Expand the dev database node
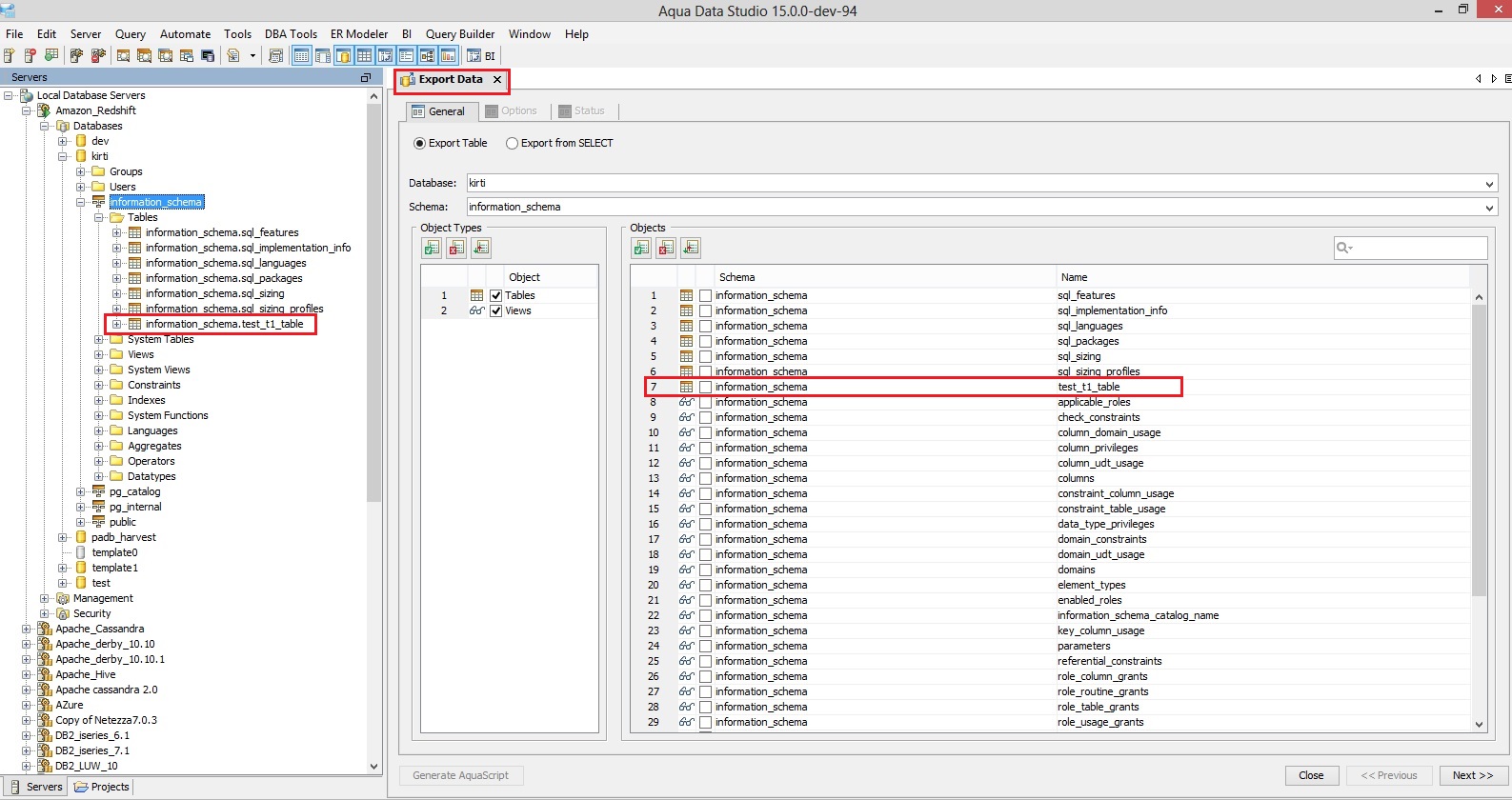 point(63,141)
